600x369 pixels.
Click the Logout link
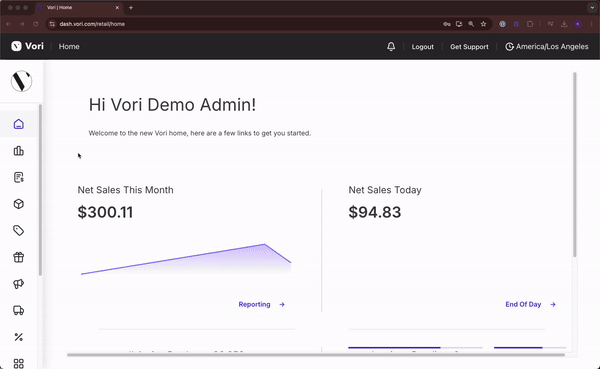[x=422, y=47]
